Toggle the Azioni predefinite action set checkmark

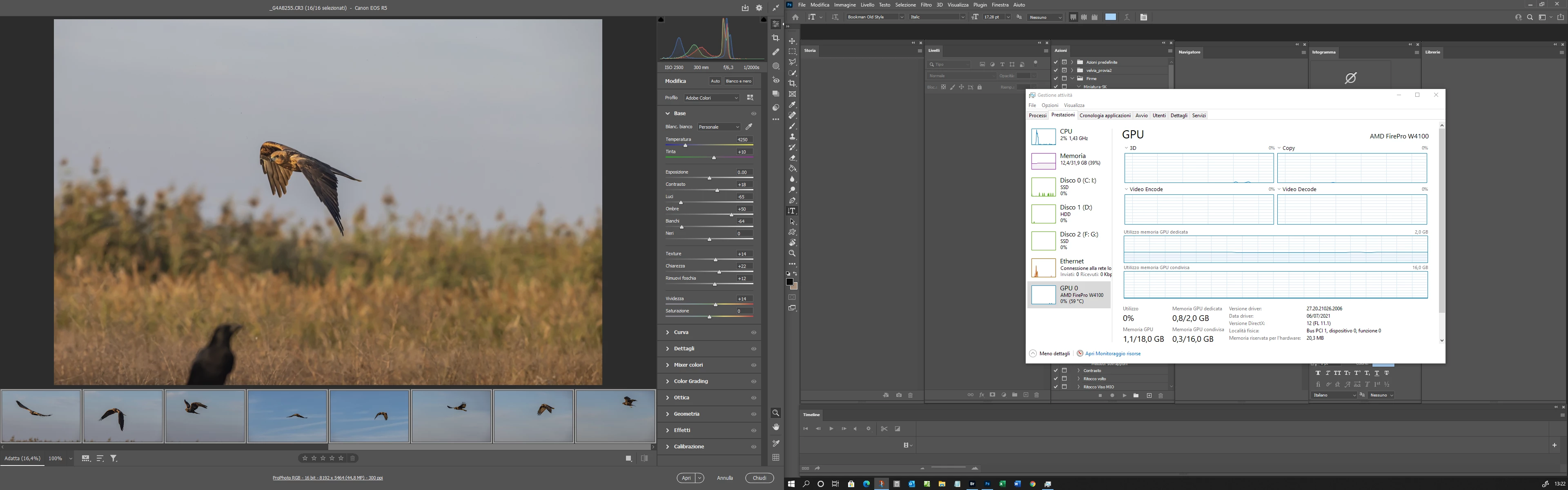point(1056,62)
